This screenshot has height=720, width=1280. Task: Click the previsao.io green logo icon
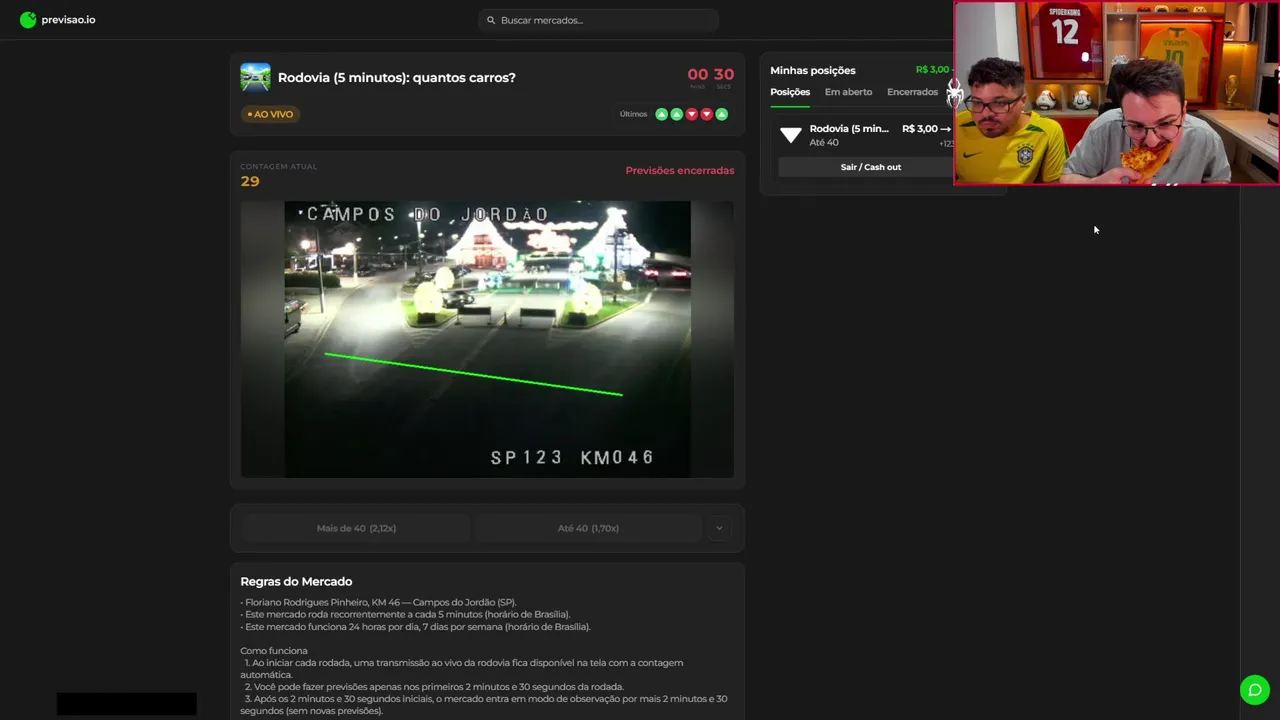point(28,20)
